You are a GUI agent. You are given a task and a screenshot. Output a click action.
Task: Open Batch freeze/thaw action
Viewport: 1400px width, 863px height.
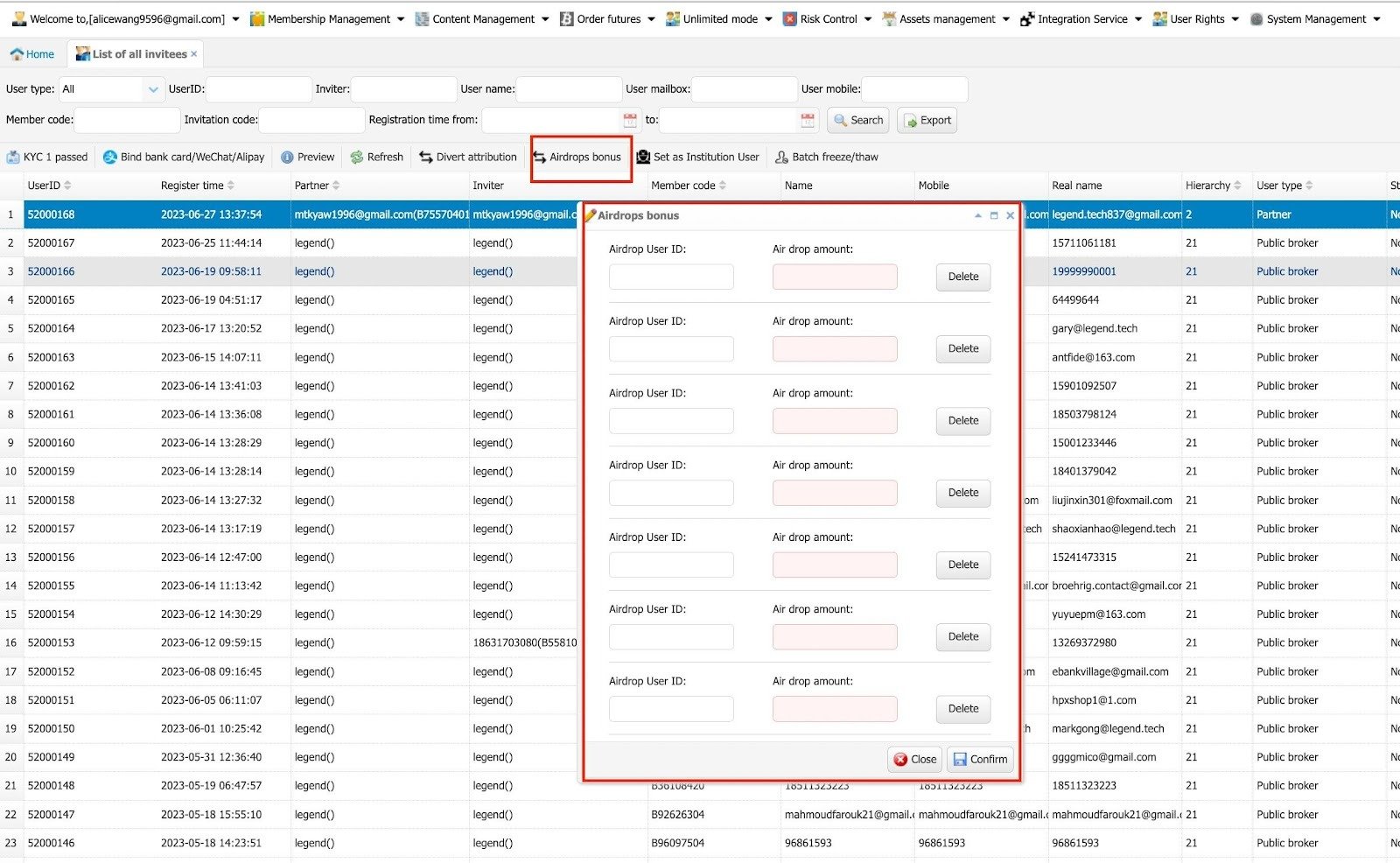(826, 158)
